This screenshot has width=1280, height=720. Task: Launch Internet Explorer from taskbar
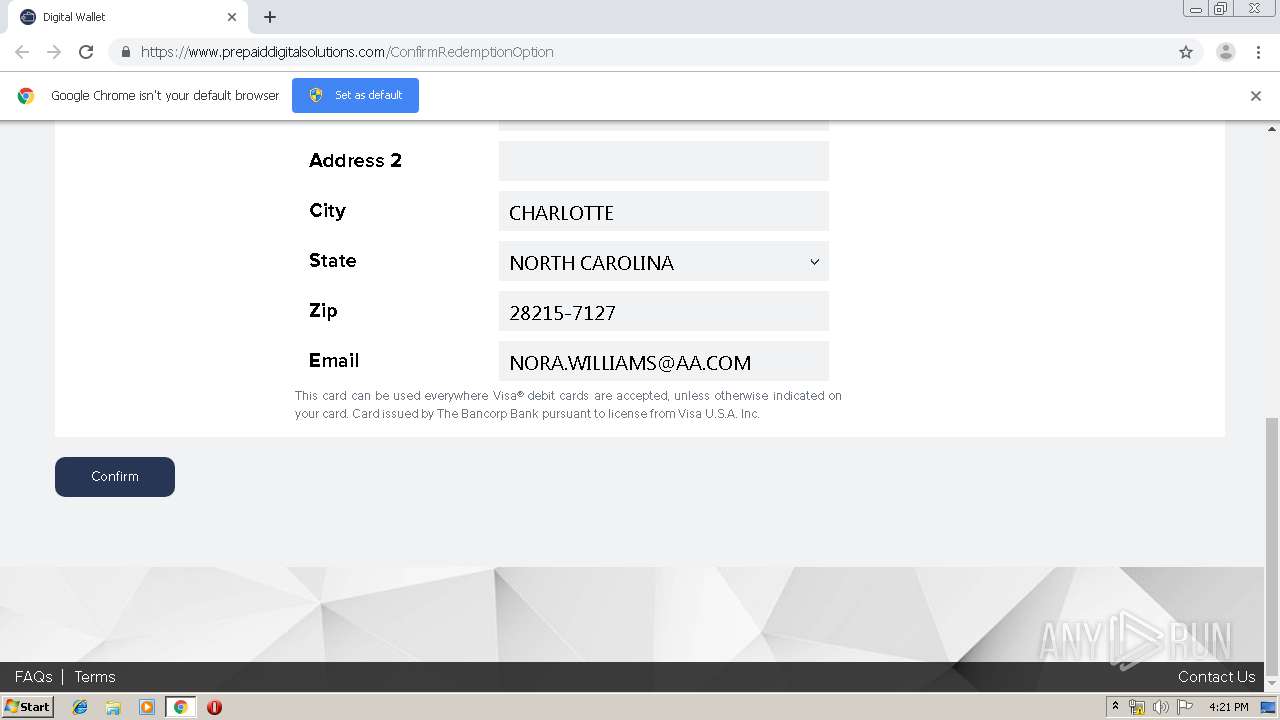click(x=80, y=707)
